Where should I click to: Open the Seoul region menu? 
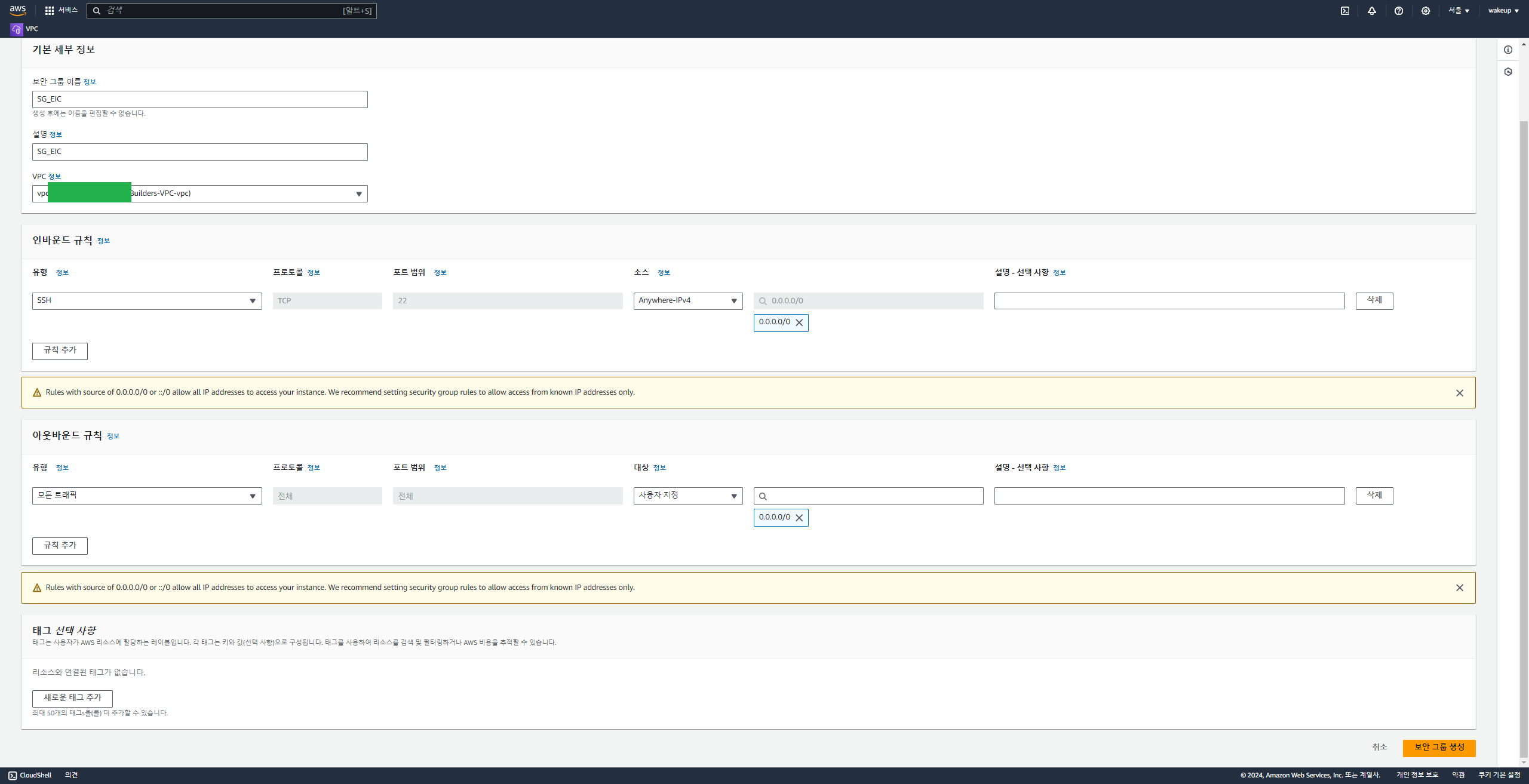(1458, 11)
